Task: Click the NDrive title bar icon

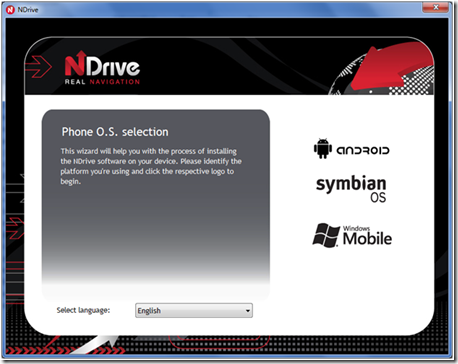Action: (10, 10)
